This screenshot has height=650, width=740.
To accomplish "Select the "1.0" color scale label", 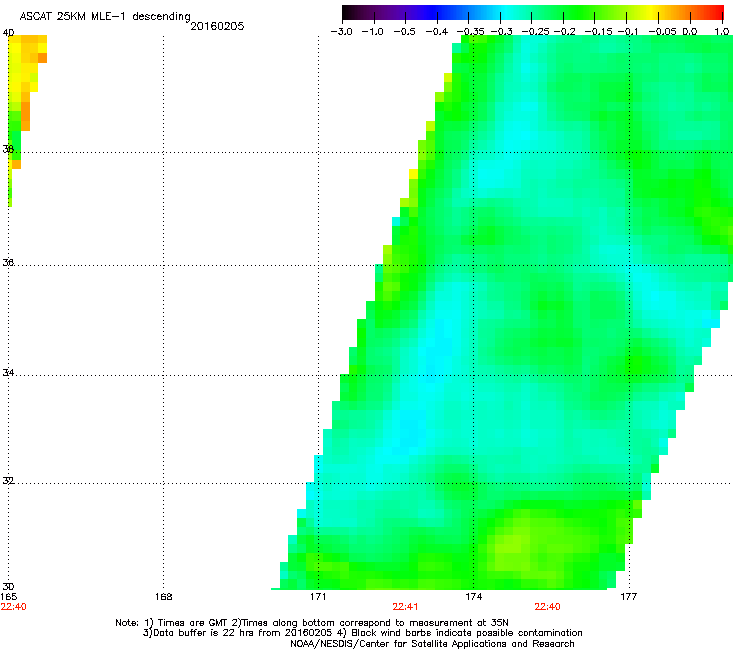I will coord(722,32).
